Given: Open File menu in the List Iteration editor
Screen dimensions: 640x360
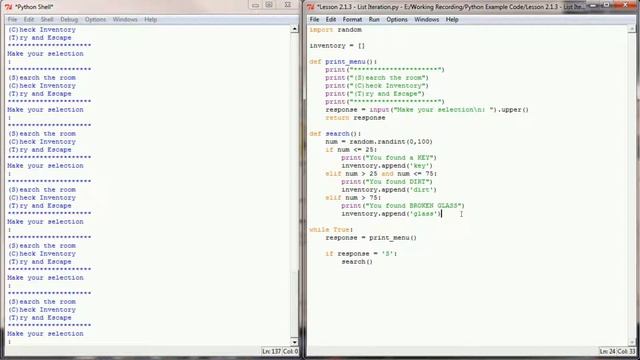Looking at the screenshot, I should point(314,20).
